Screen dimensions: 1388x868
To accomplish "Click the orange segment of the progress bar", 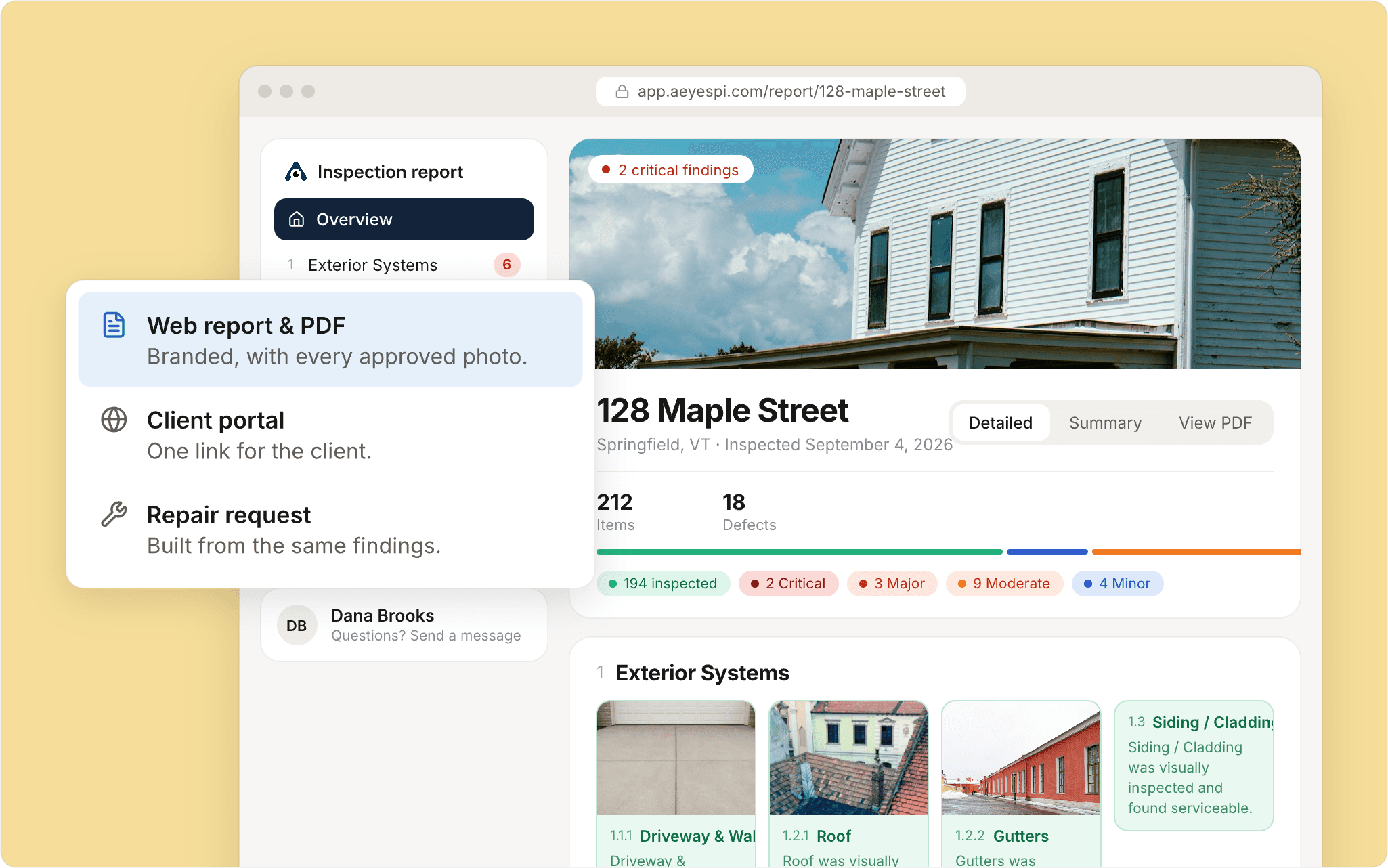I will tap(1196, 552).
